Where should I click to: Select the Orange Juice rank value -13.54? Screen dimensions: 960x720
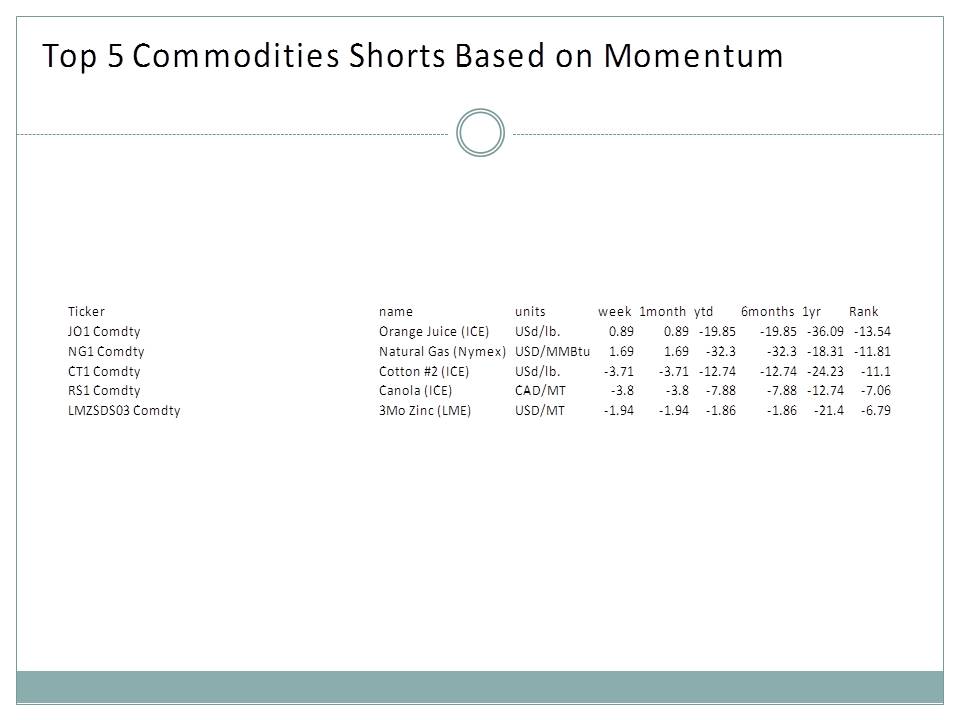click(x=872, y=332)
